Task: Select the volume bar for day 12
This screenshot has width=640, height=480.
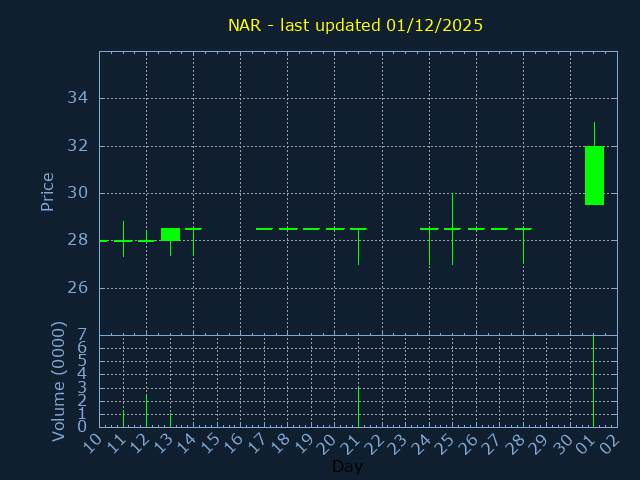Action: click(x=146, y=410)
